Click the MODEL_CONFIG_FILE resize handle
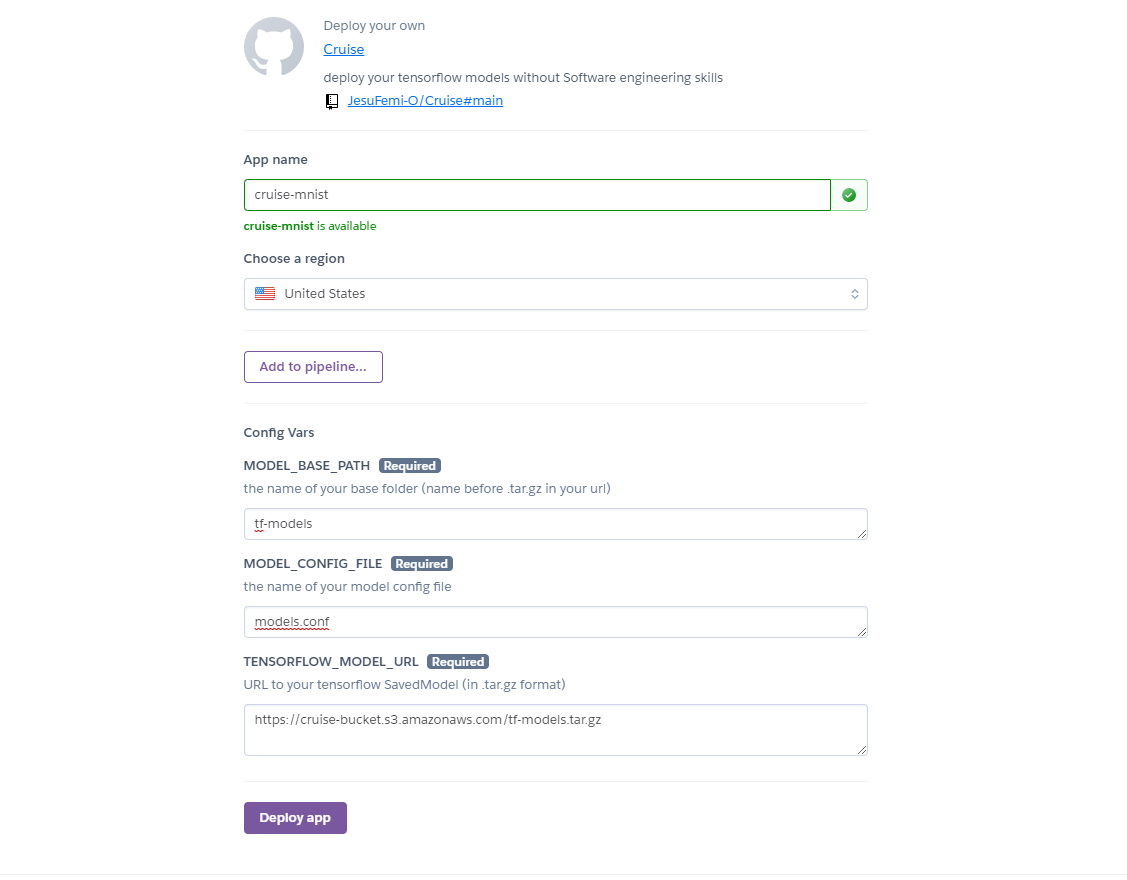The image size is (1127, 880). coord(862,631)
